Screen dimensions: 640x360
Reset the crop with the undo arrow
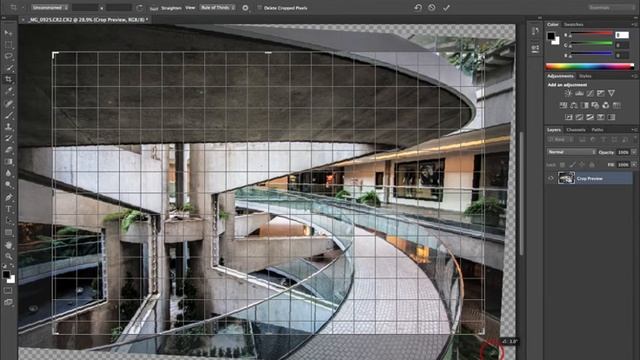point(418,8)
